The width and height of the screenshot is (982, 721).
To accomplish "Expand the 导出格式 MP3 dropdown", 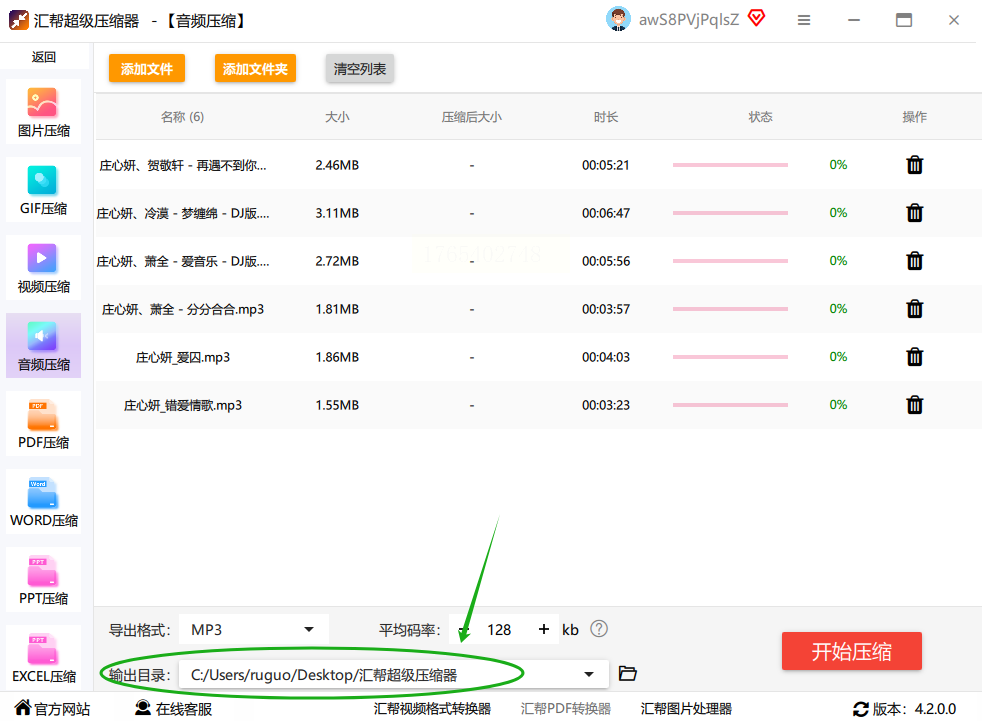I will [x=254, y=630].
